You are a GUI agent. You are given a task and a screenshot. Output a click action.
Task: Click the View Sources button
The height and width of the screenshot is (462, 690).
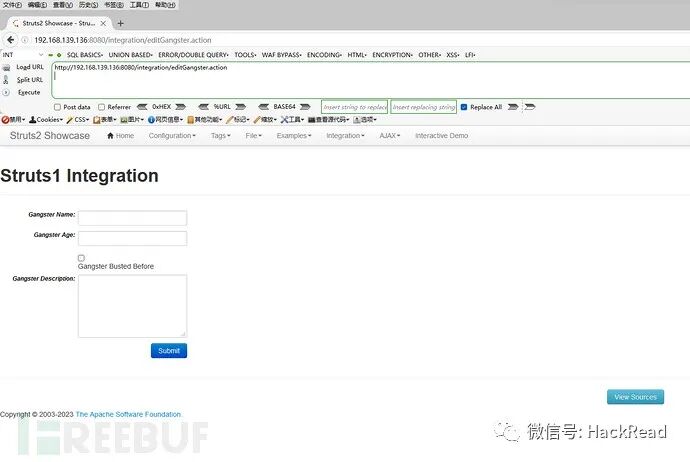pos(635,397)
